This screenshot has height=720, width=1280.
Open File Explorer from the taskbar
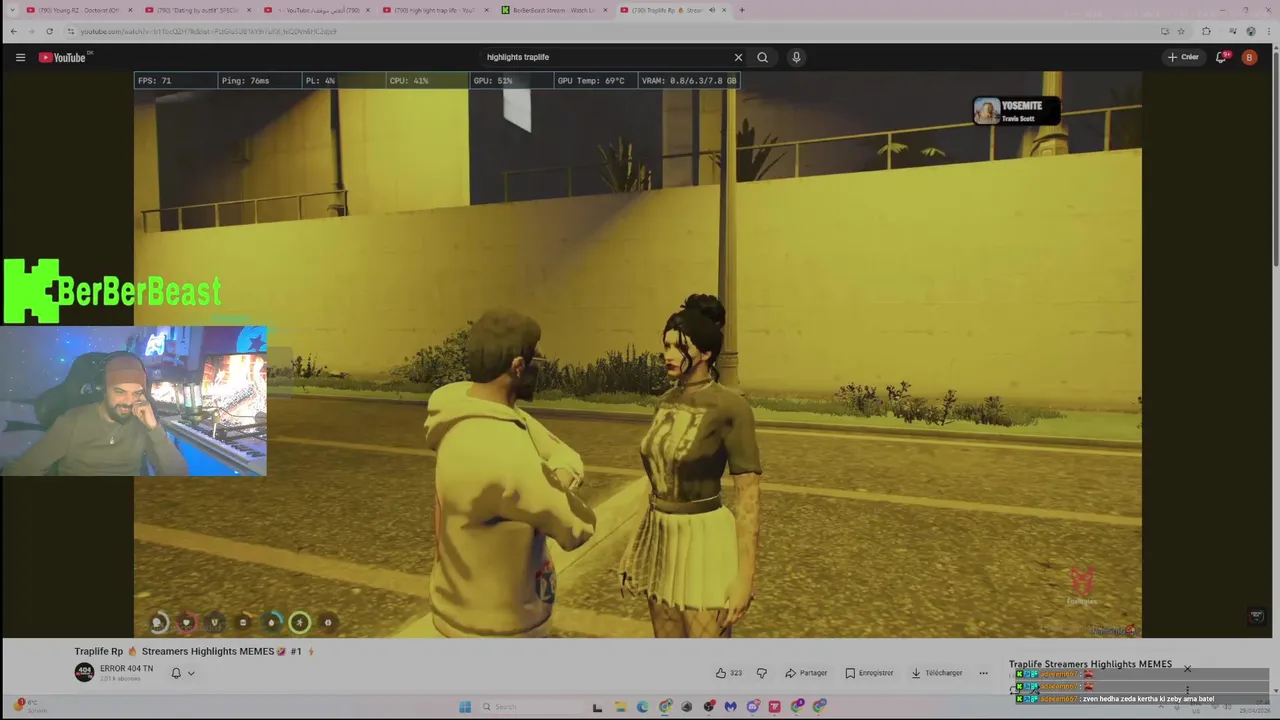tap(620, 707)
